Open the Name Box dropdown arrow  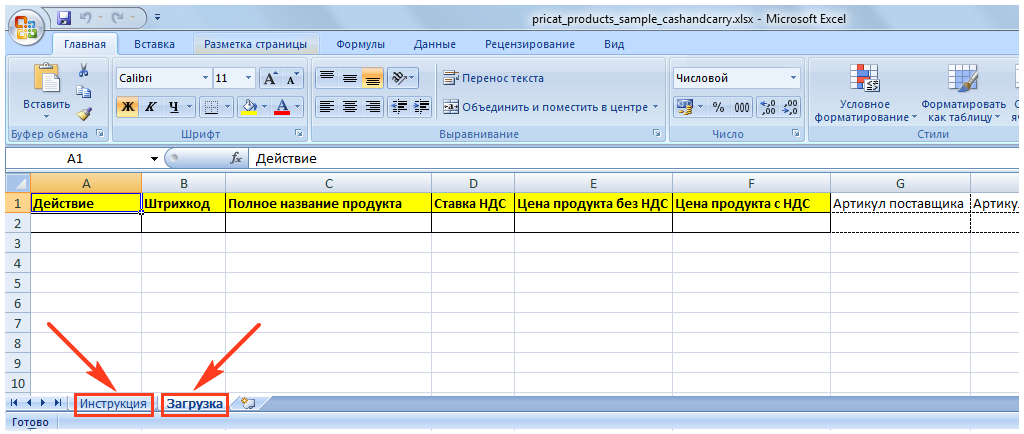pyautogui.click(x=154, y=158)
